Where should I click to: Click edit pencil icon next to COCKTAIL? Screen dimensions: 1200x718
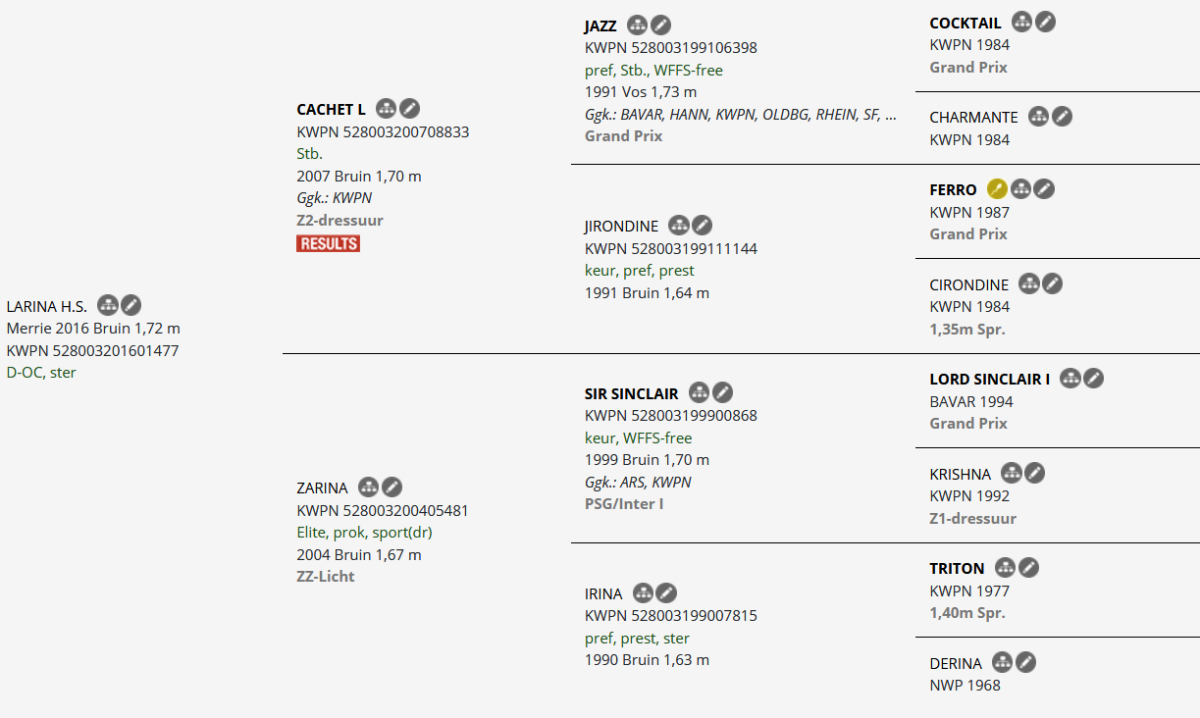(1045, 21)
